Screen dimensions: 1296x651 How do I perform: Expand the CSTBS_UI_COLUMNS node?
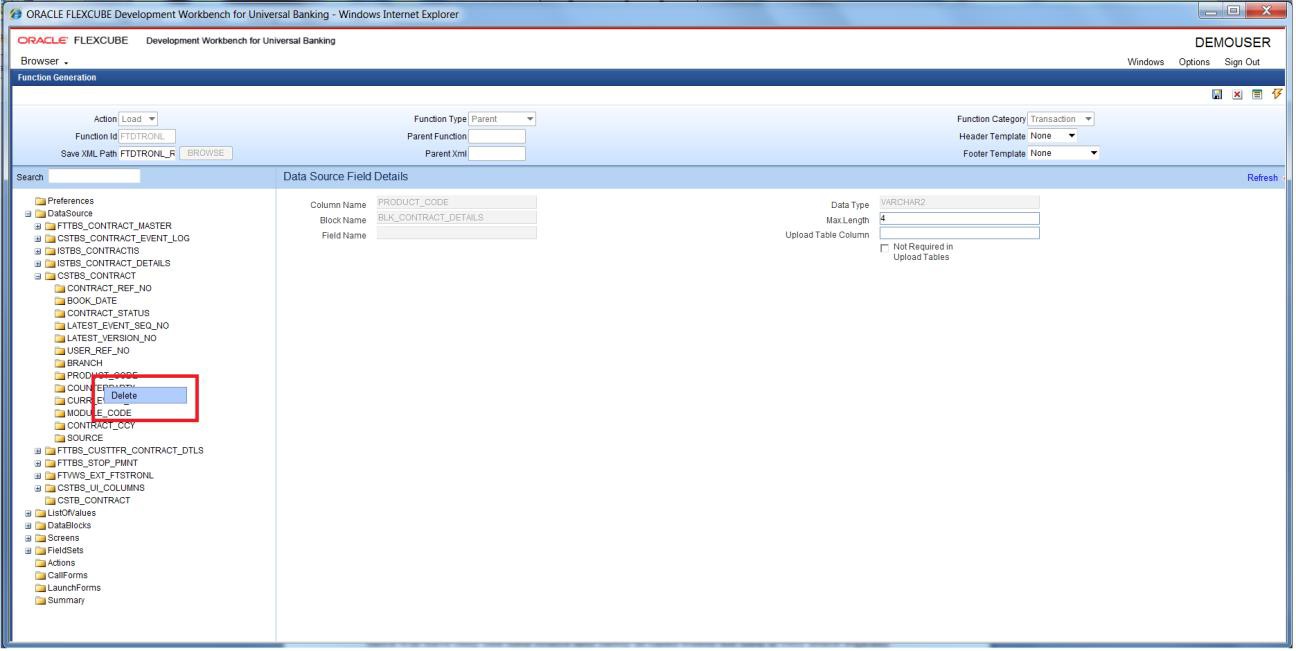click(x=37, y=488)
